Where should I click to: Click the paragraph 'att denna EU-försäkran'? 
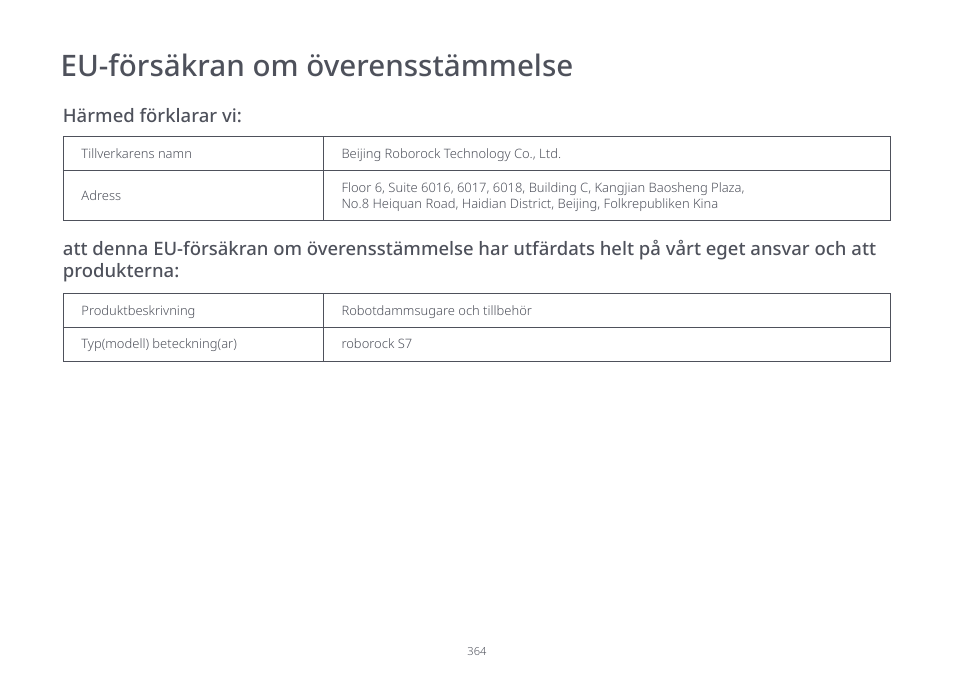click(469, 259)
